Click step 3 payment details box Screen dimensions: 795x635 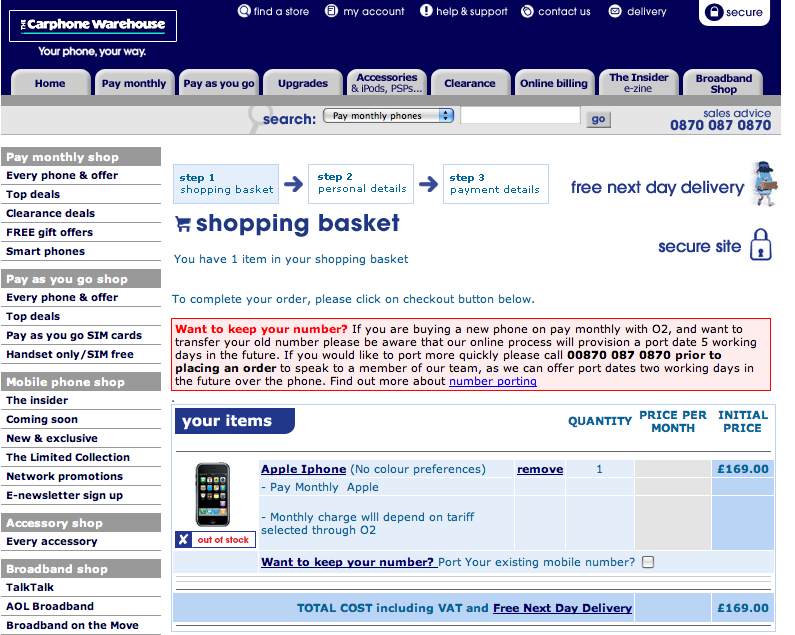pos(496,184)
